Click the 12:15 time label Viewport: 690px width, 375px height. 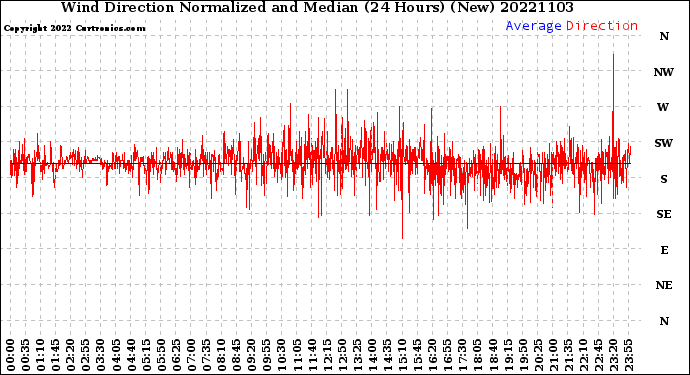pos(327,355)
